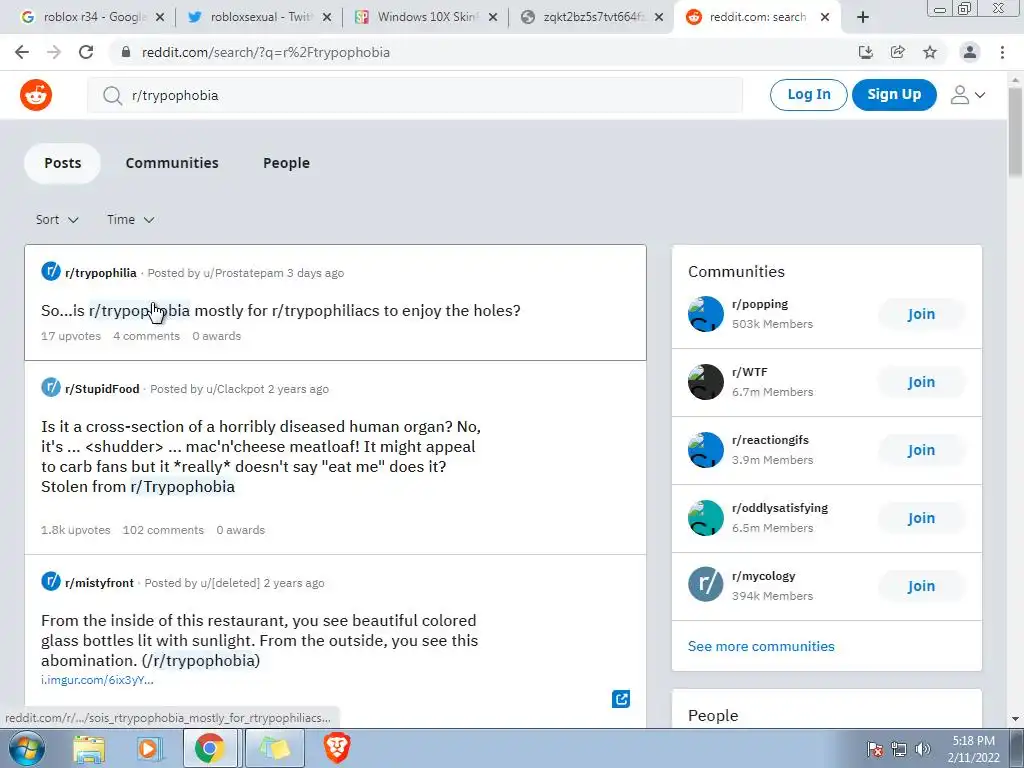Viewport: 1024px width, 768px height.
Task: Click the volume speaker tray icon
Action: (923, 749)
